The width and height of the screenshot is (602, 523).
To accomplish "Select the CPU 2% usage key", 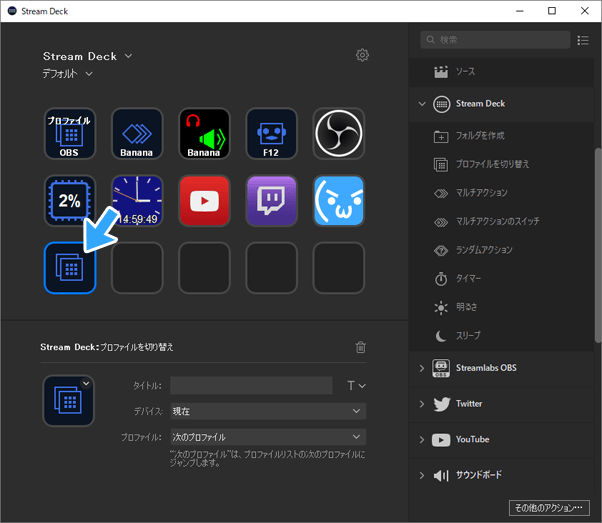I will pyautogui.click(x=69, y=201).
